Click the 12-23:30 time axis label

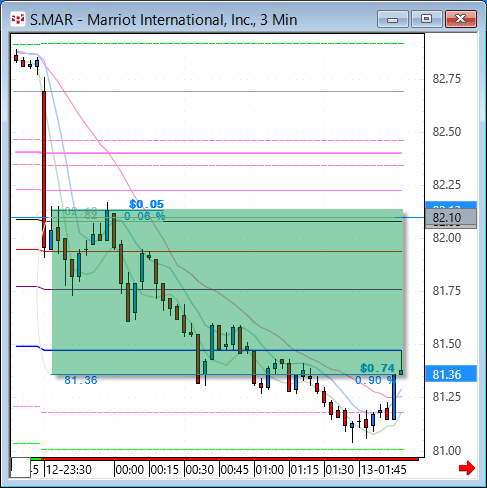[69, 470]
